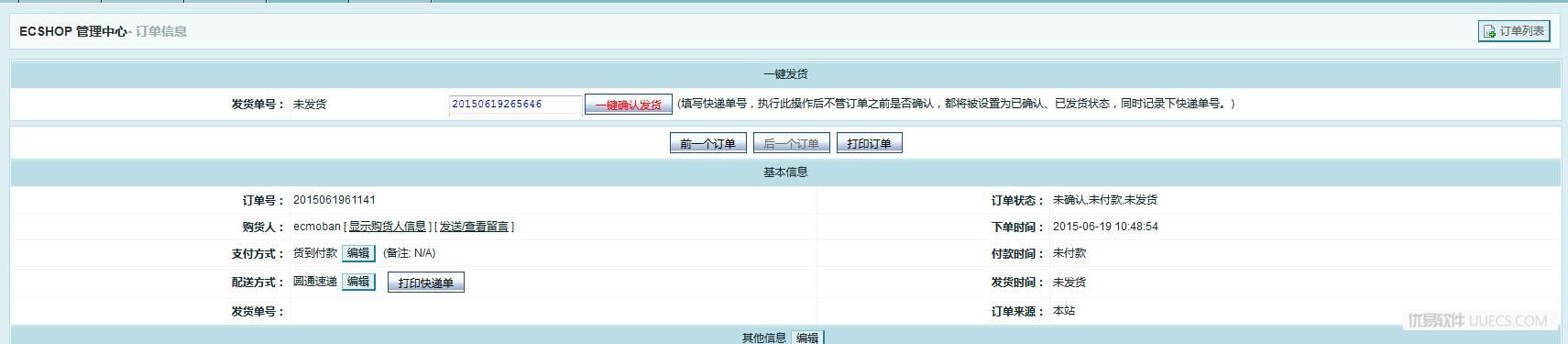This screenshot has height=344, width=1568.
Task: Click the greyed 后一个订单 button
Action: pyautogui.click(x=792, y=143)
